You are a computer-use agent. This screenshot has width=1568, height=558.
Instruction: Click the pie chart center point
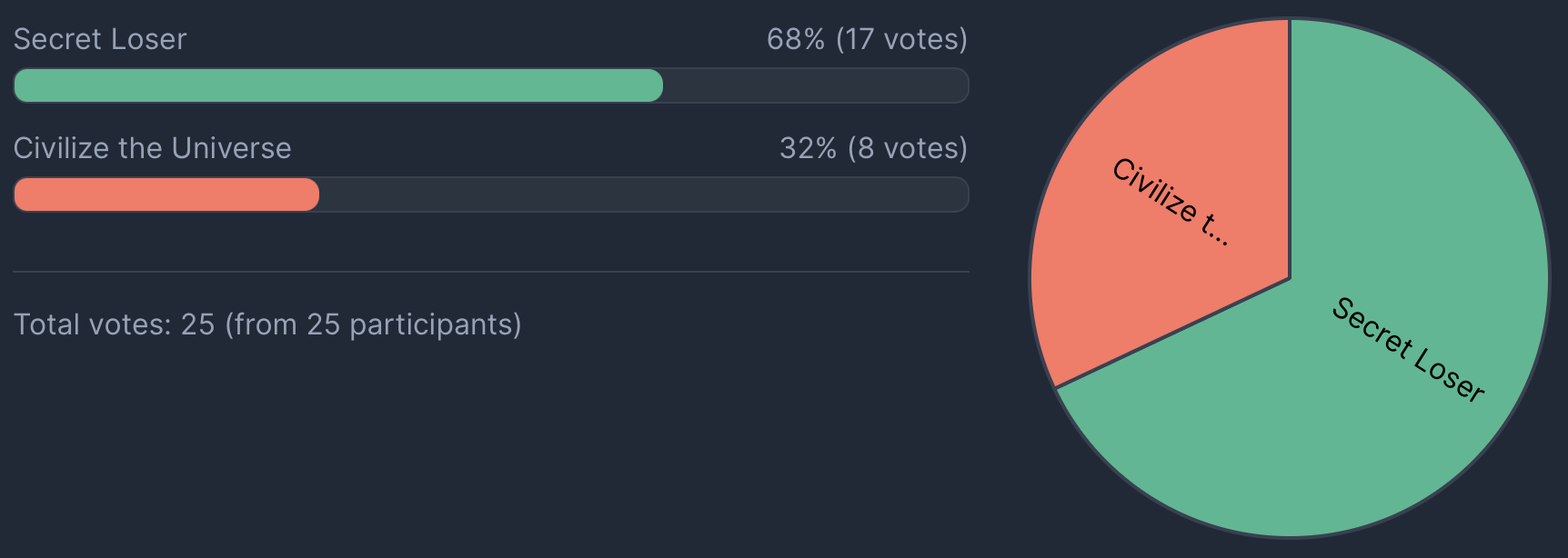[x=1290, y=278]
